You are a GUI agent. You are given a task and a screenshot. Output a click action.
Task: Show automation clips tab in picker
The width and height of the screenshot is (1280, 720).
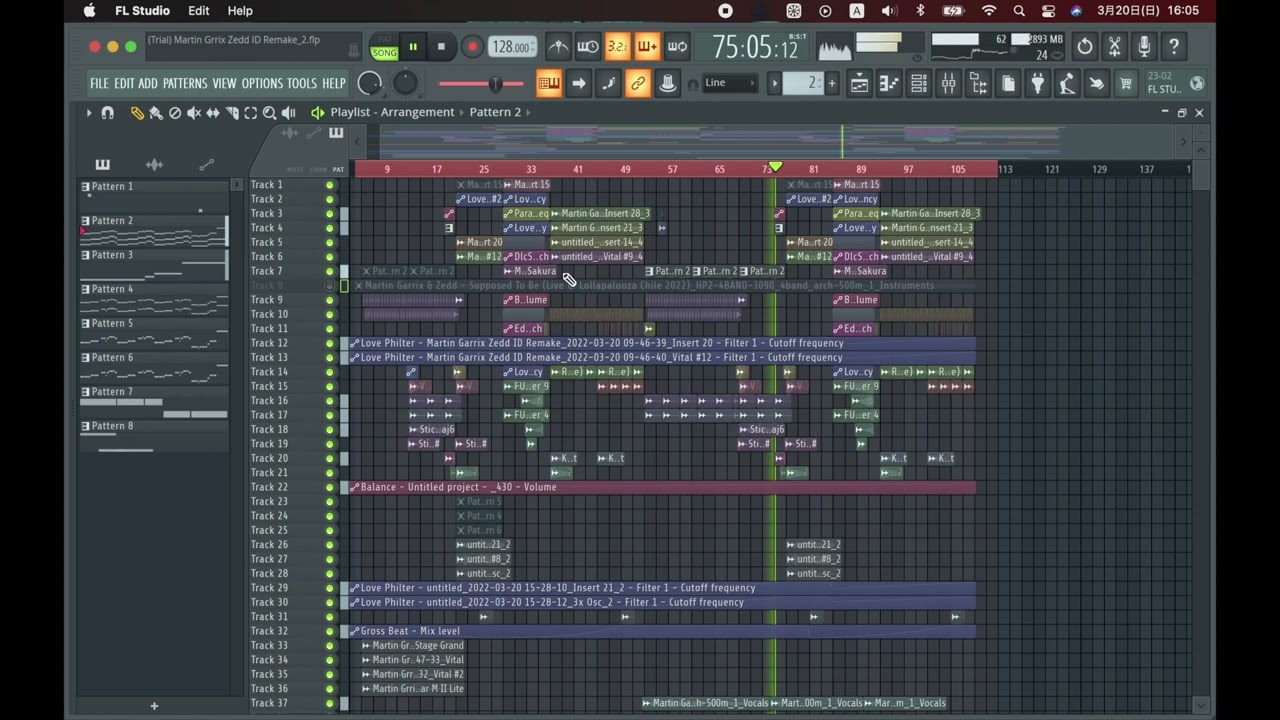coord(206,164)
